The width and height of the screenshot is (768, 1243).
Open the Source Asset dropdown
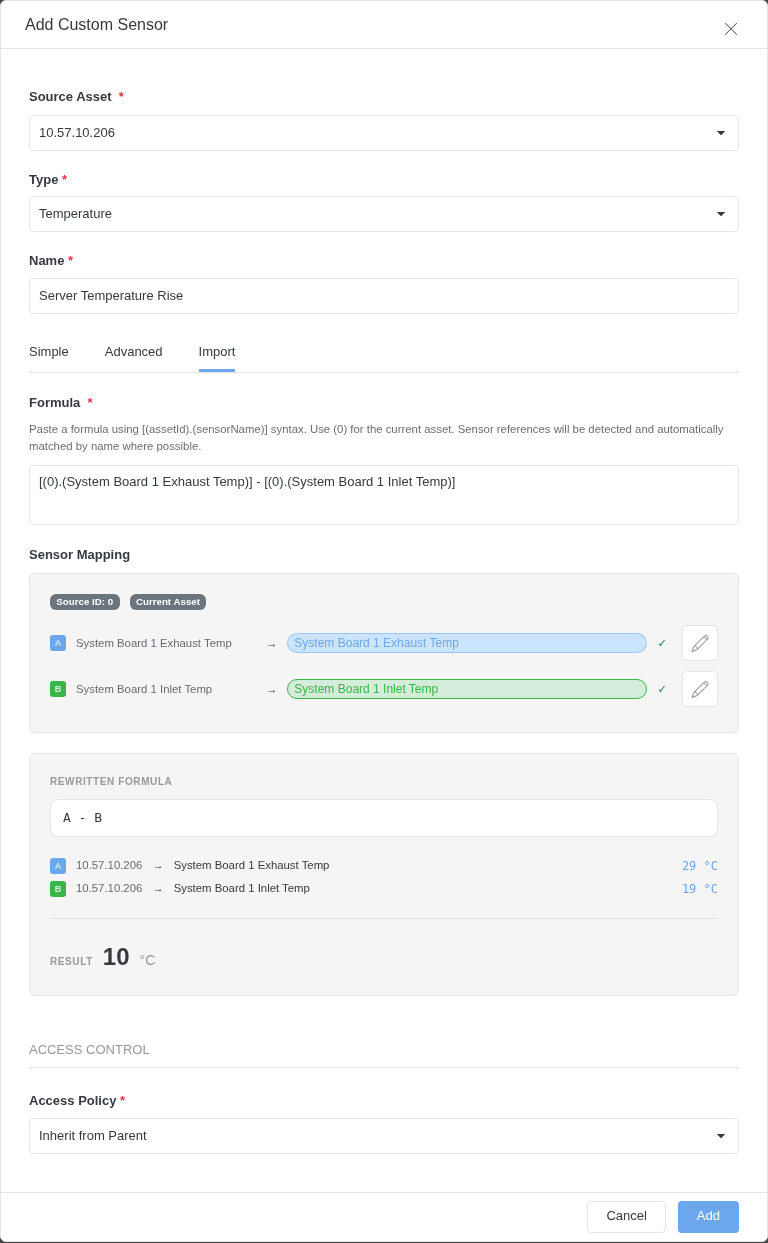tap(384, 133)
